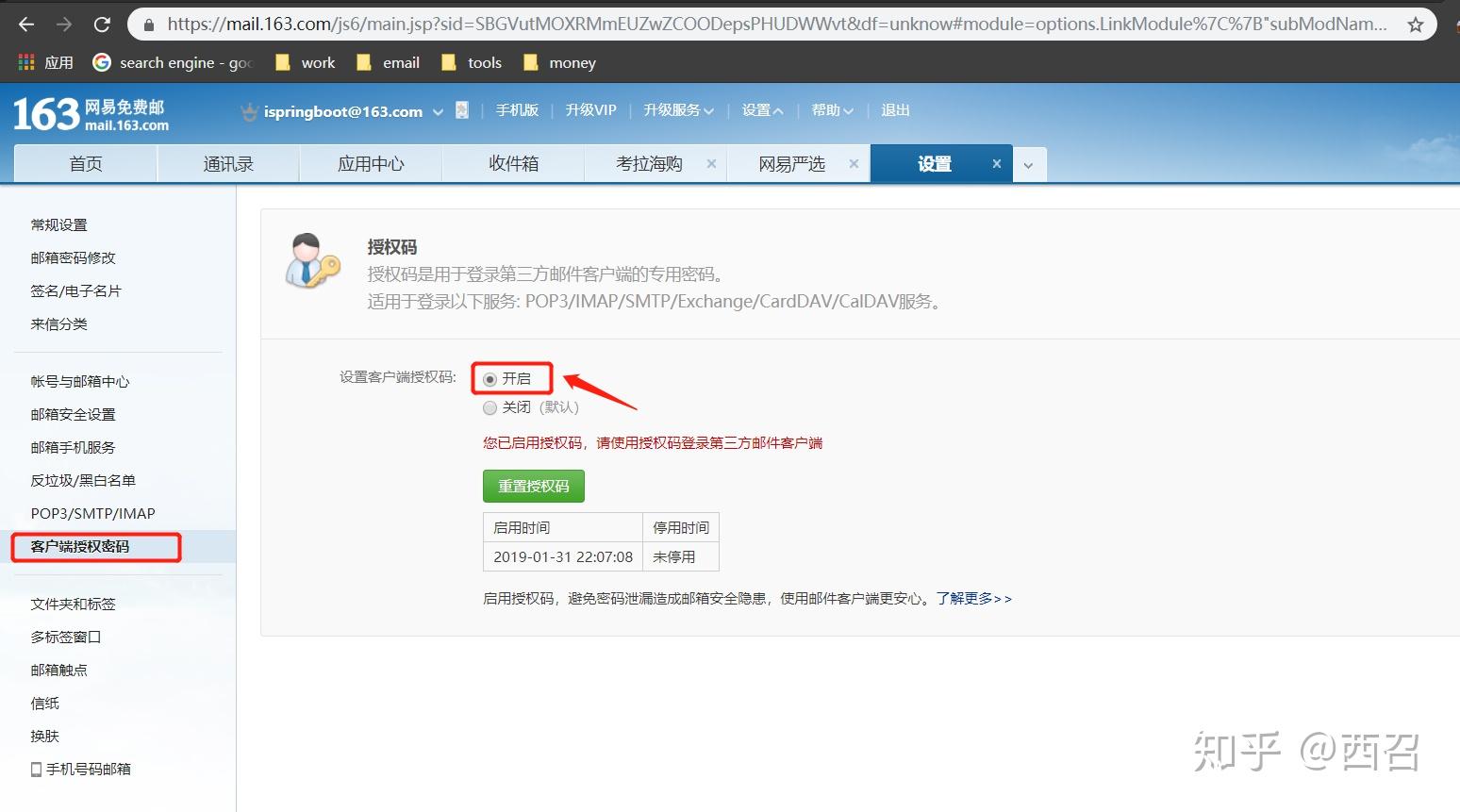Screen dimensions: 1460x812
Task: Open 帐号与邮箱中心 in the sidebar
Action: (x=80, y=382)
